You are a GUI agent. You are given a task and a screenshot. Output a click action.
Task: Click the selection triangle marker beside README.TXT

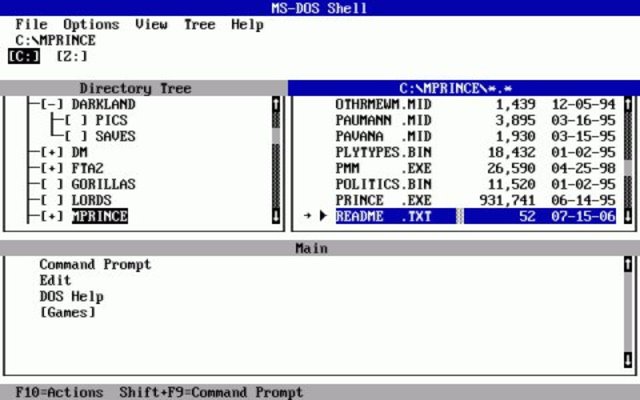(323, 216)
